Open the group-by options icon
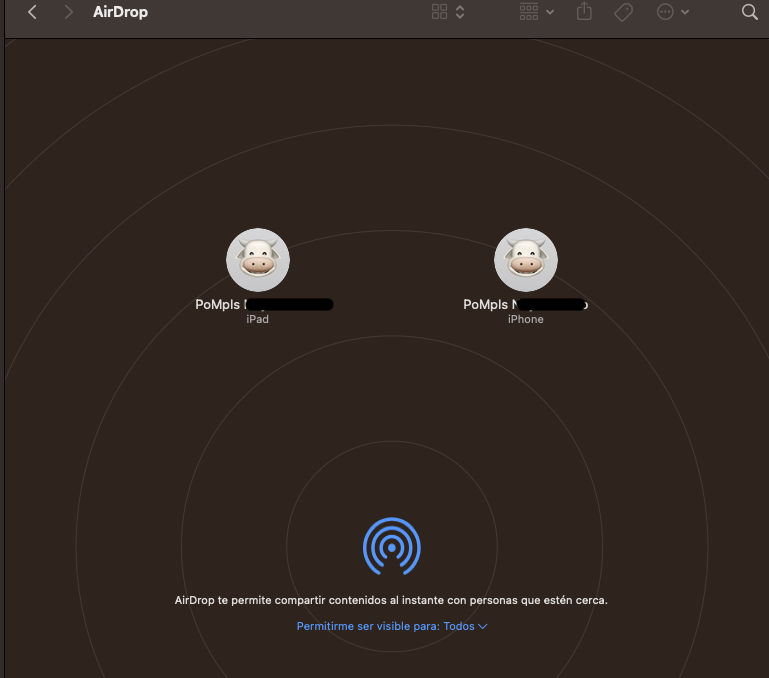This screenshot has width=769, height=678. click(x=529, y=12)
